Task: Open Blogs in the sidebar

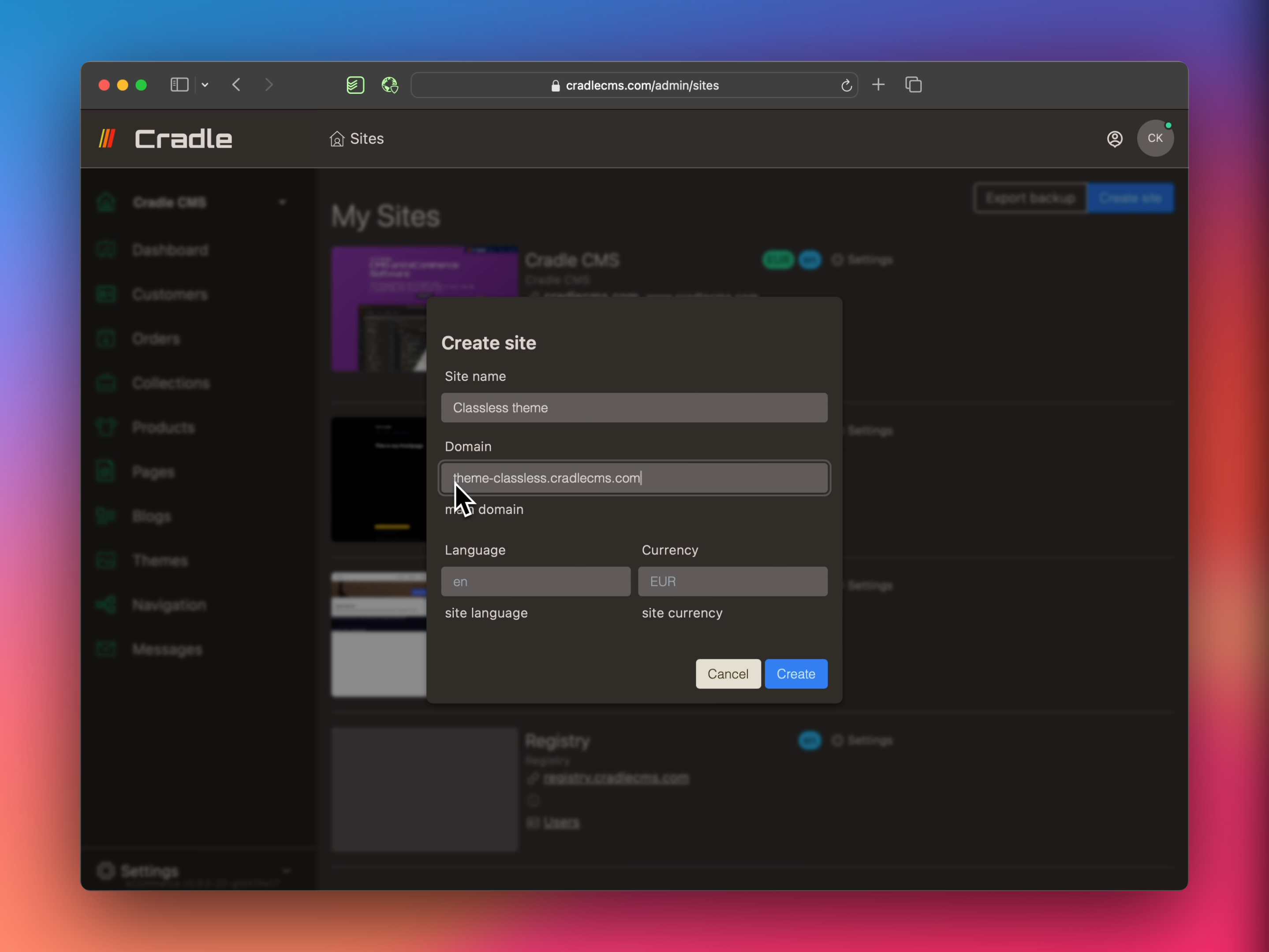Action: coord(151,516)
